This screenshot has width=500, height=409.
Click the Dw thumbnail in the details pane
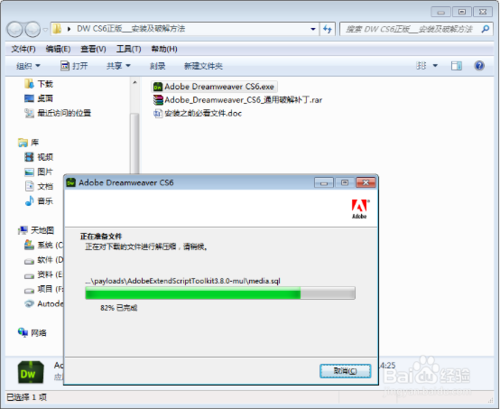tap(31, 372)
